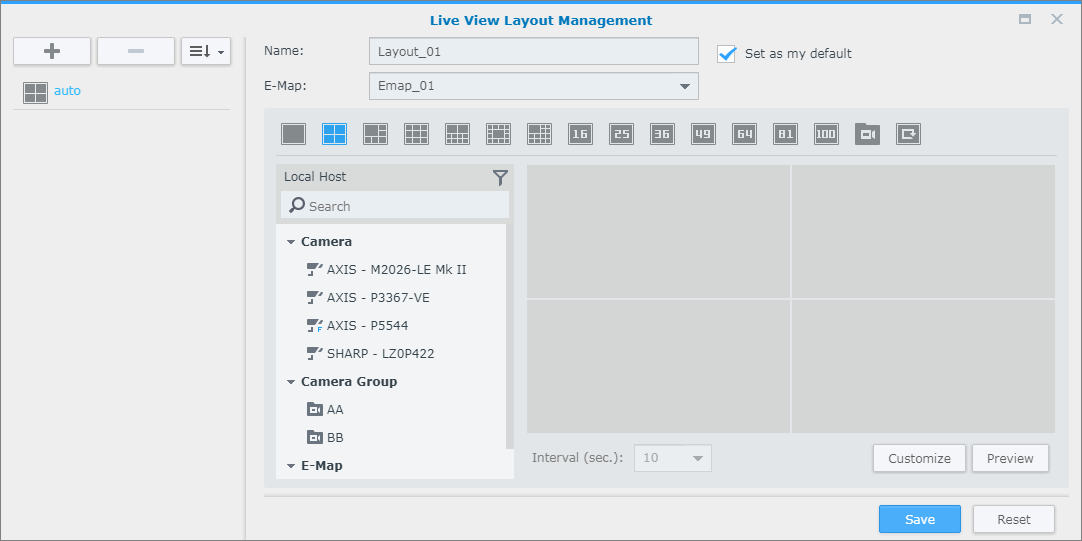The height and width of the screenshot is (541, 1082).
Task: Choose the camera group folder layout icon
Action: [x=867, y=134]
